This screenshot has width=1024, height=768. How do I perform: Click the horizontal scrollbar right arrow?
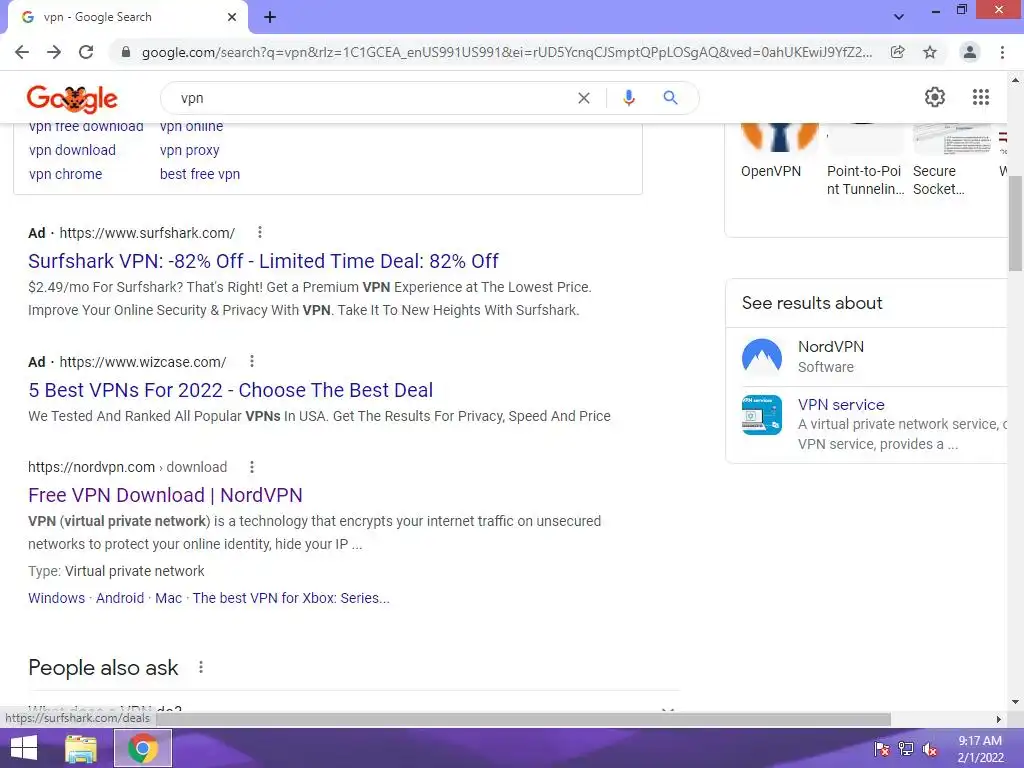998,719
